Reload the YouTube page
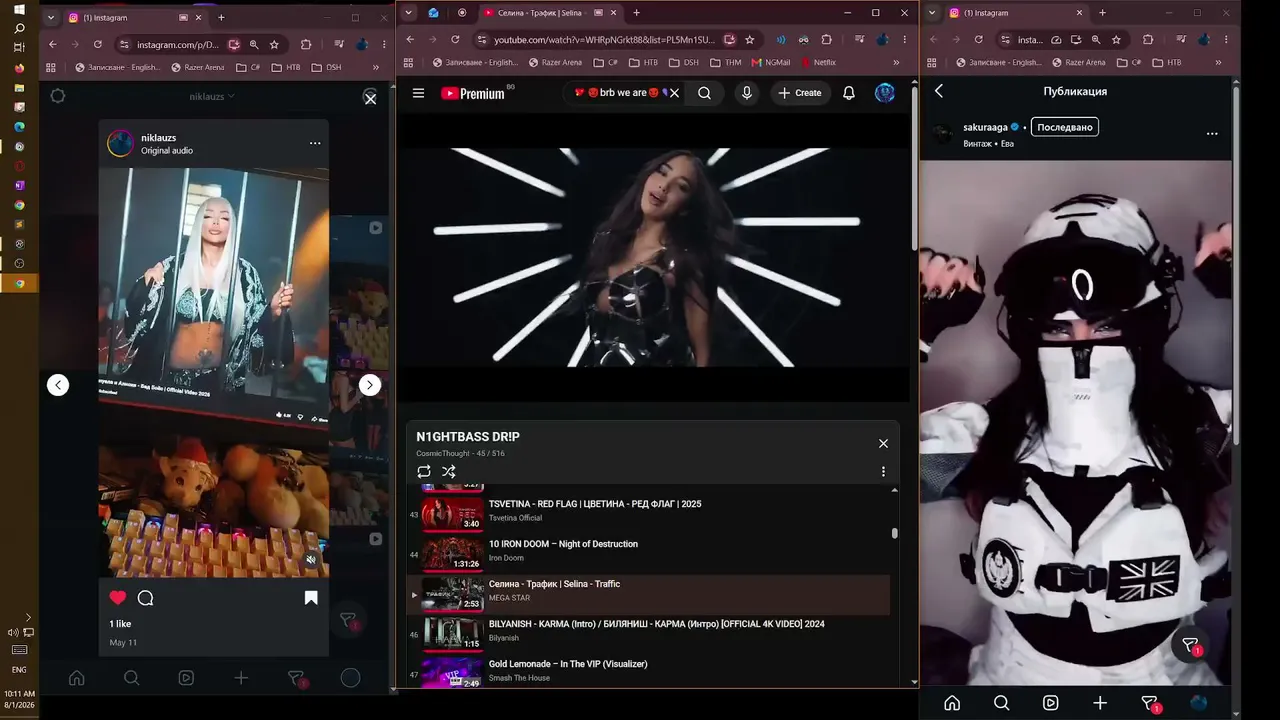The height and width of the screenshot is (720, 1280). pyautogui.click(x=455, y=40)
